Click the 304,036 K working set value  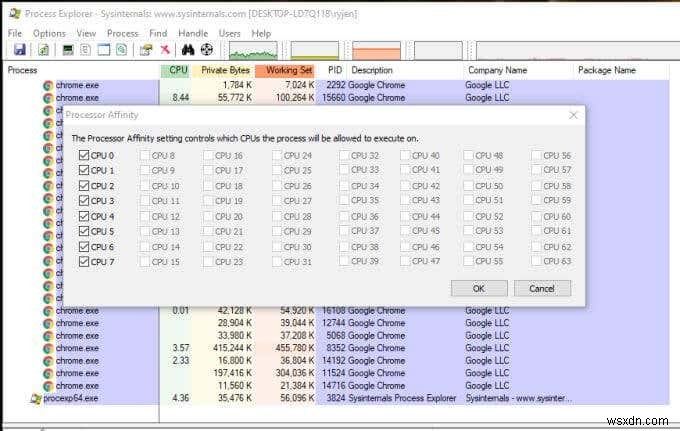tap(295, 373)
